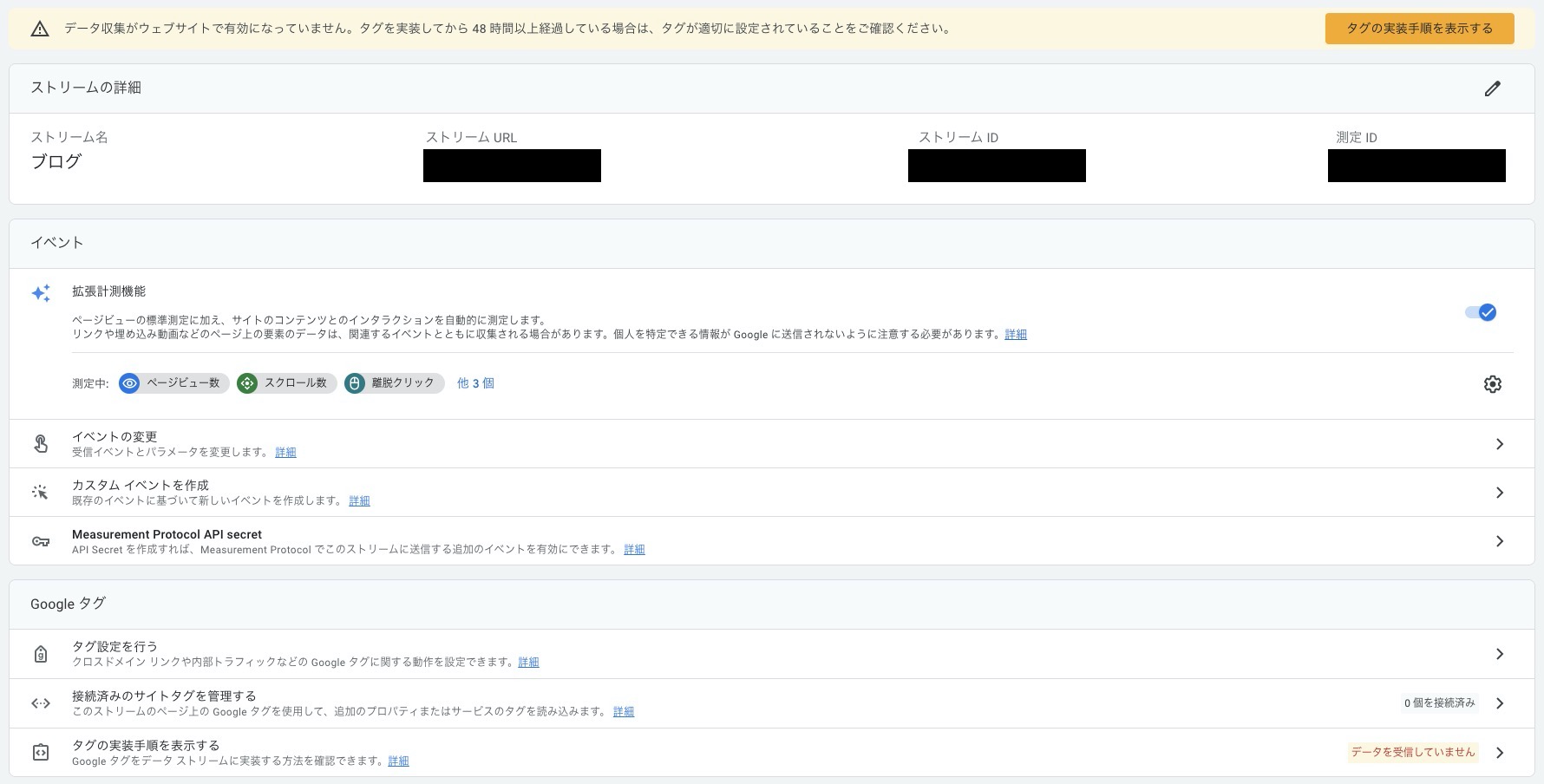
Task: Click the install icon beside タグの実装手順を表示する row
Action: pyautogui.click(x=40, y=751)
